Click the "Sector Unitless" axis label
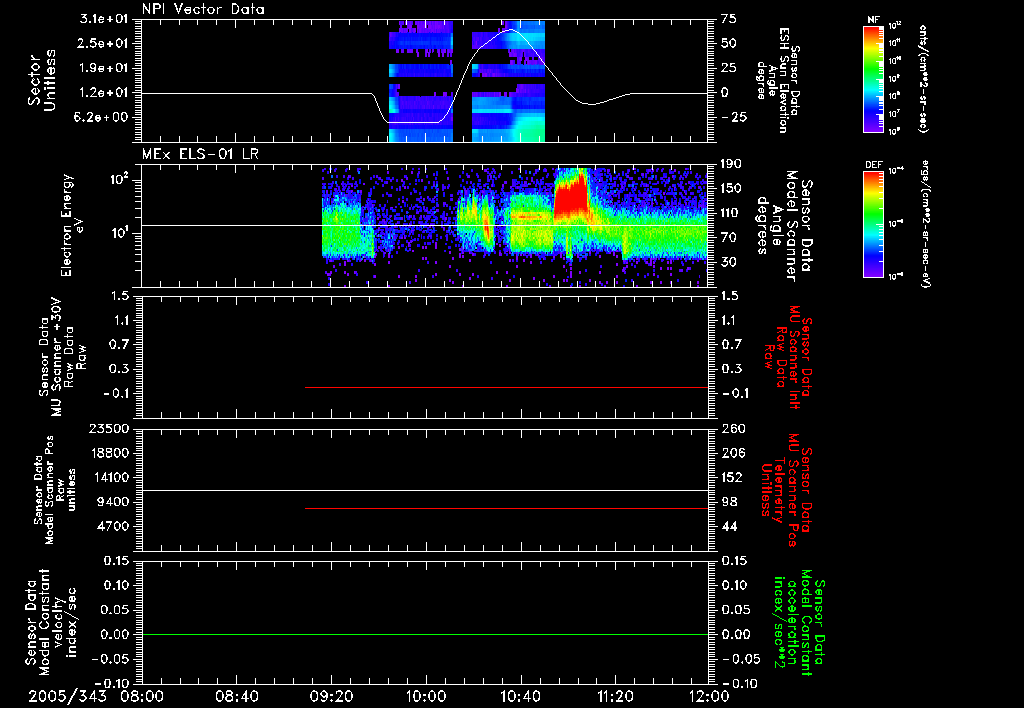This screenshot has width=1024, height=708. [x=42, y=81]
